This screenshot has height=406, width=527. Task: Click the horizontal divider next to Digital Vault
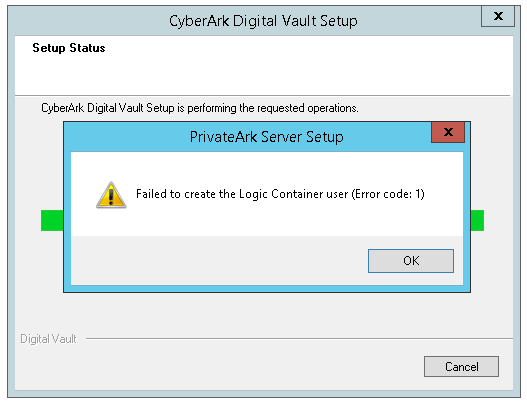pos(299,339)
